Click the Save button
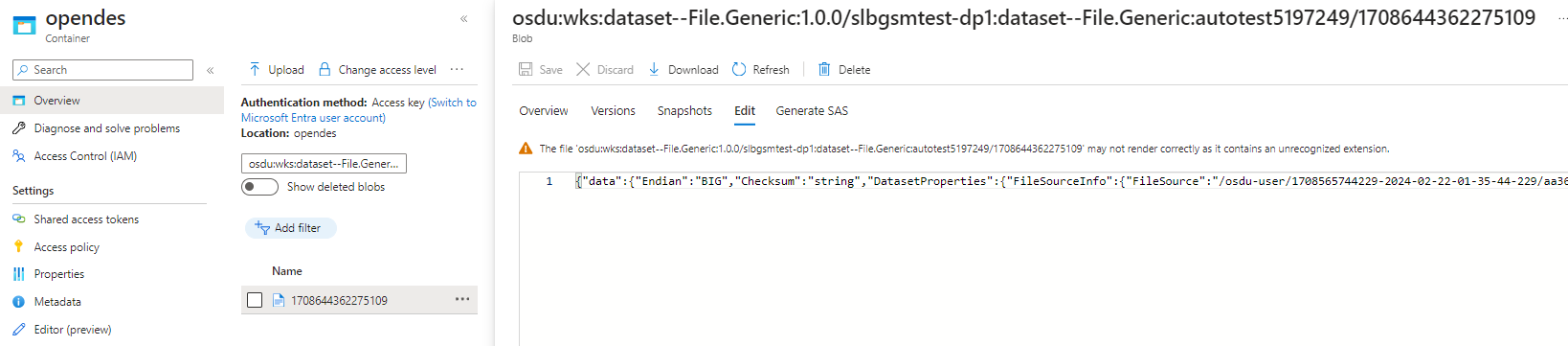 [x=541, y=70]
